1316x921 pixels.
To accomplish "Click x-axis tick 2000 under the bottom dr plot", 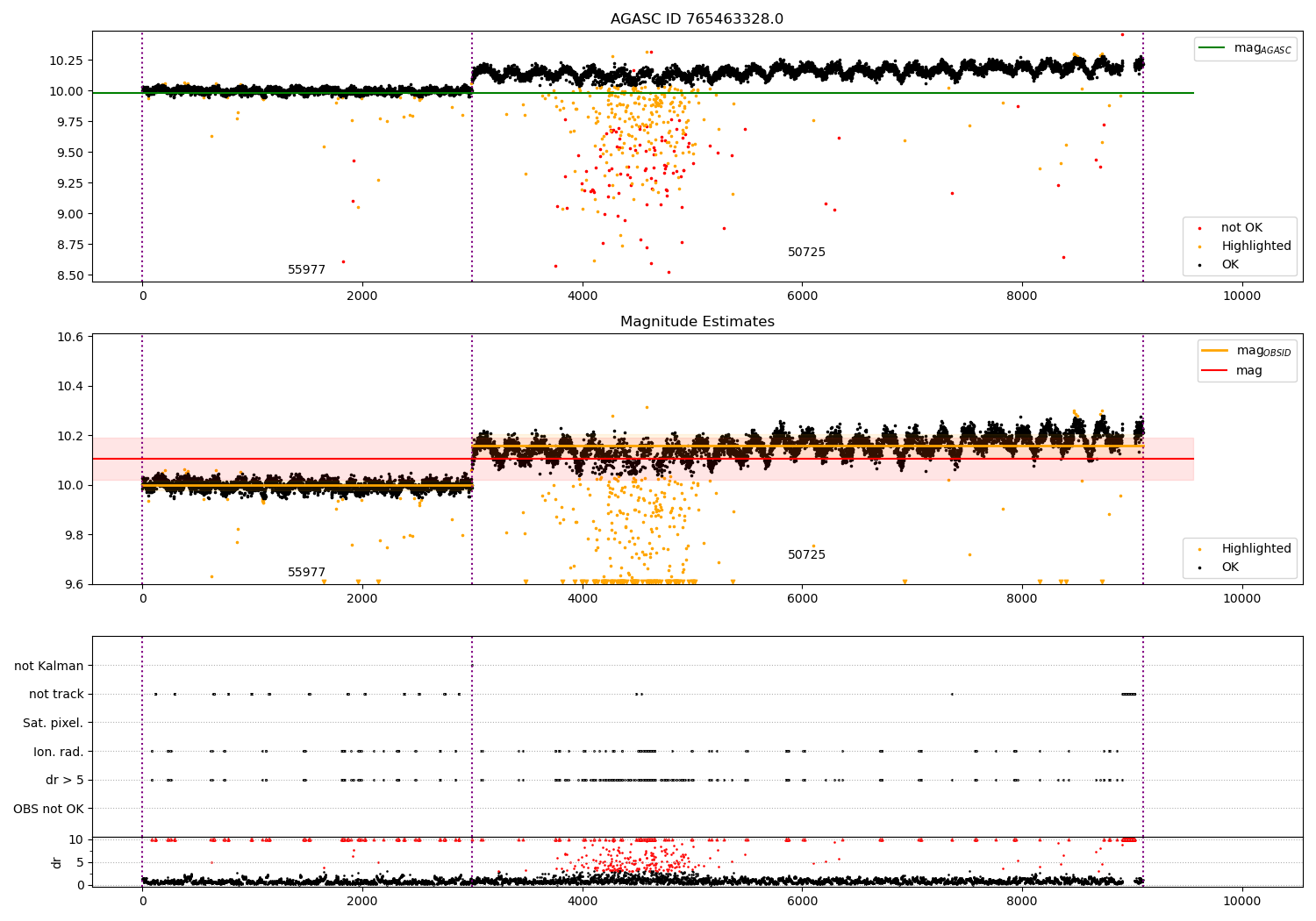I will [362, 902].
